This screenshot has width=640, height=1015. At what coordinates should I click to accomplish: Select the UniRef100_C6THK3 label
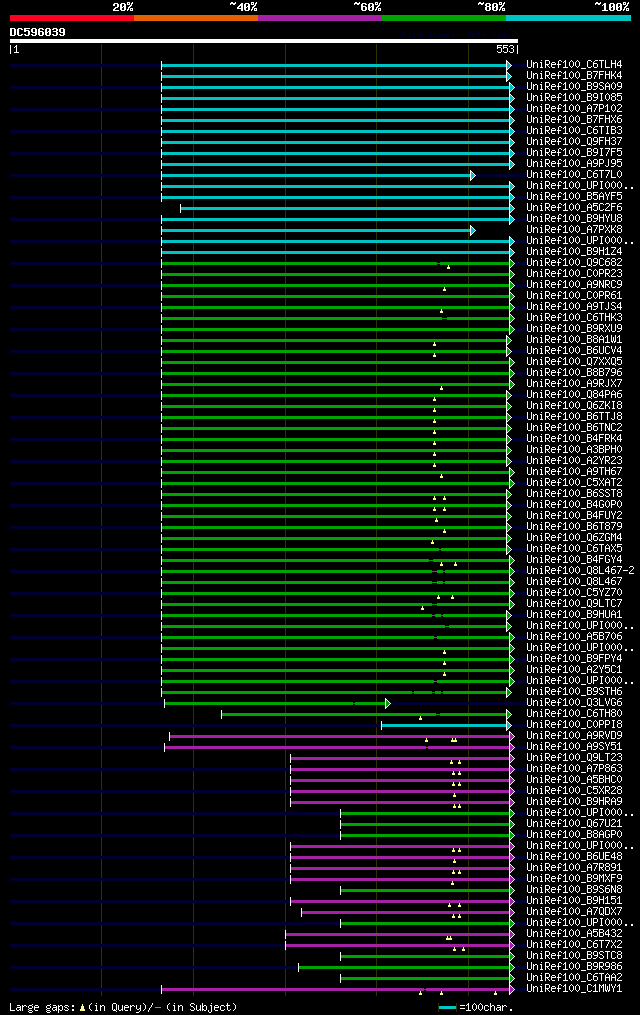click(x=574, y=318)
